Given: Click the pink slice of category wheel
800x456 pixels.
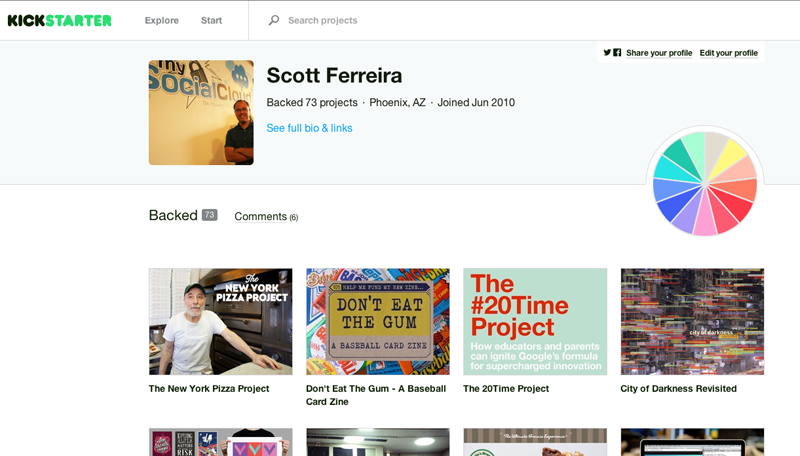Looking at the screenshot, I should [705, 217].
